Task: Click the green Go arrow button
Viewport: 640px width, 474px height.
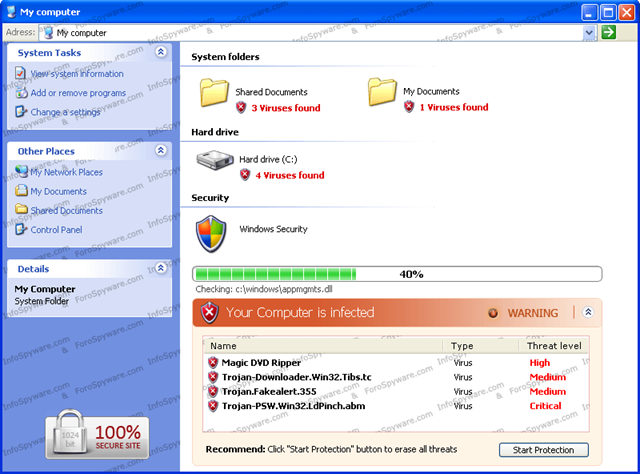Action: point(609,32)
